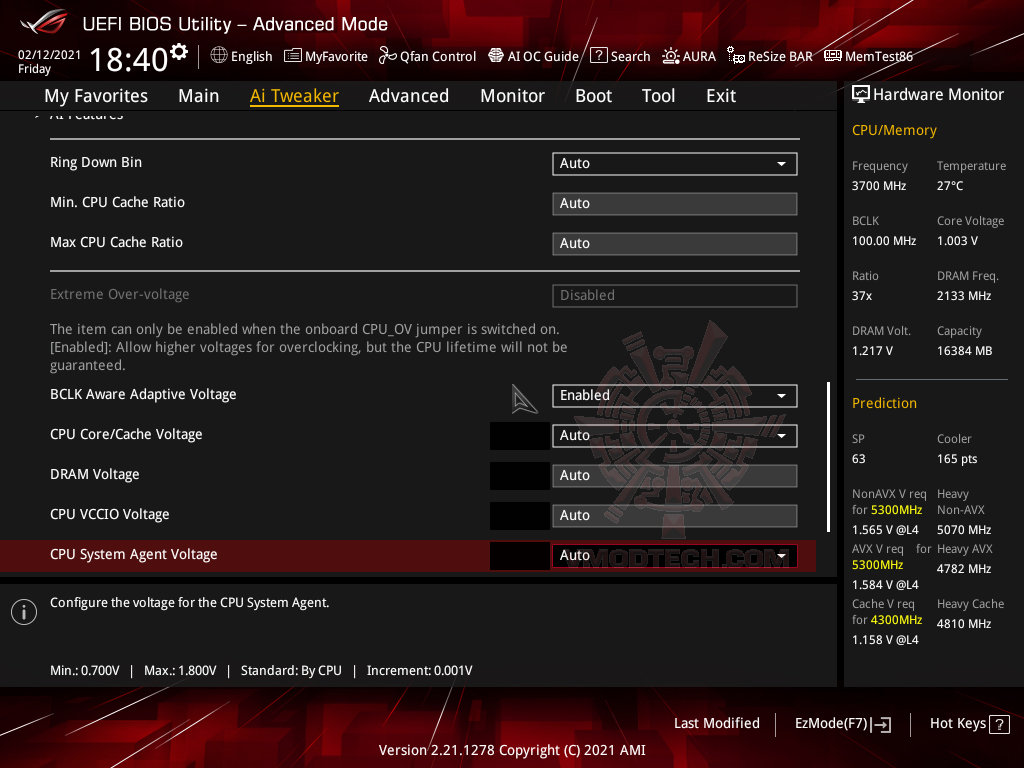Open the BCLK Aware Adaptive Voltage dropdown
The image size is (1024, 768).
[x=674, y=395]
